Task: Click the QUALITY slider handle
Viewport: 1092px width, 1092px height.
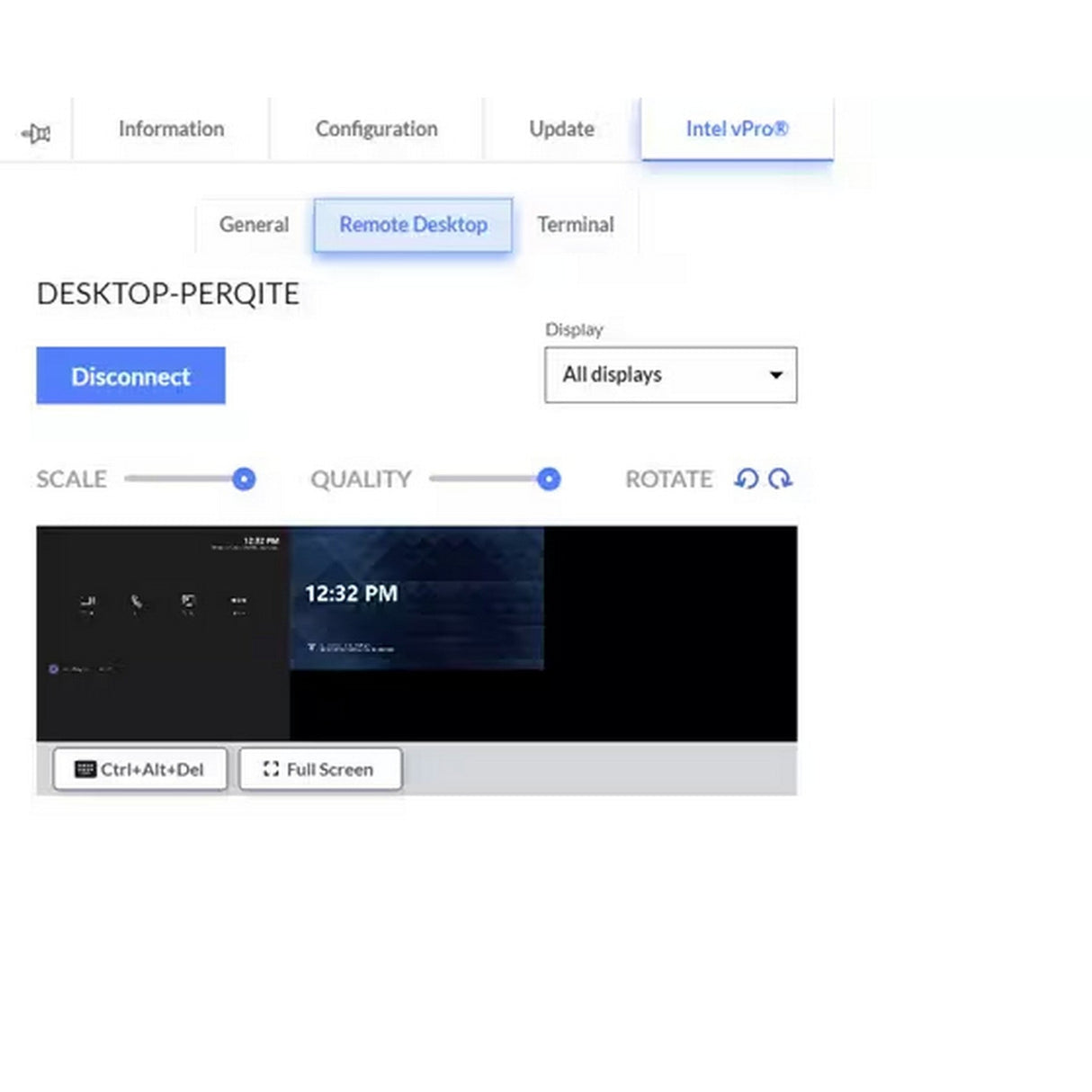Action: 550,479
